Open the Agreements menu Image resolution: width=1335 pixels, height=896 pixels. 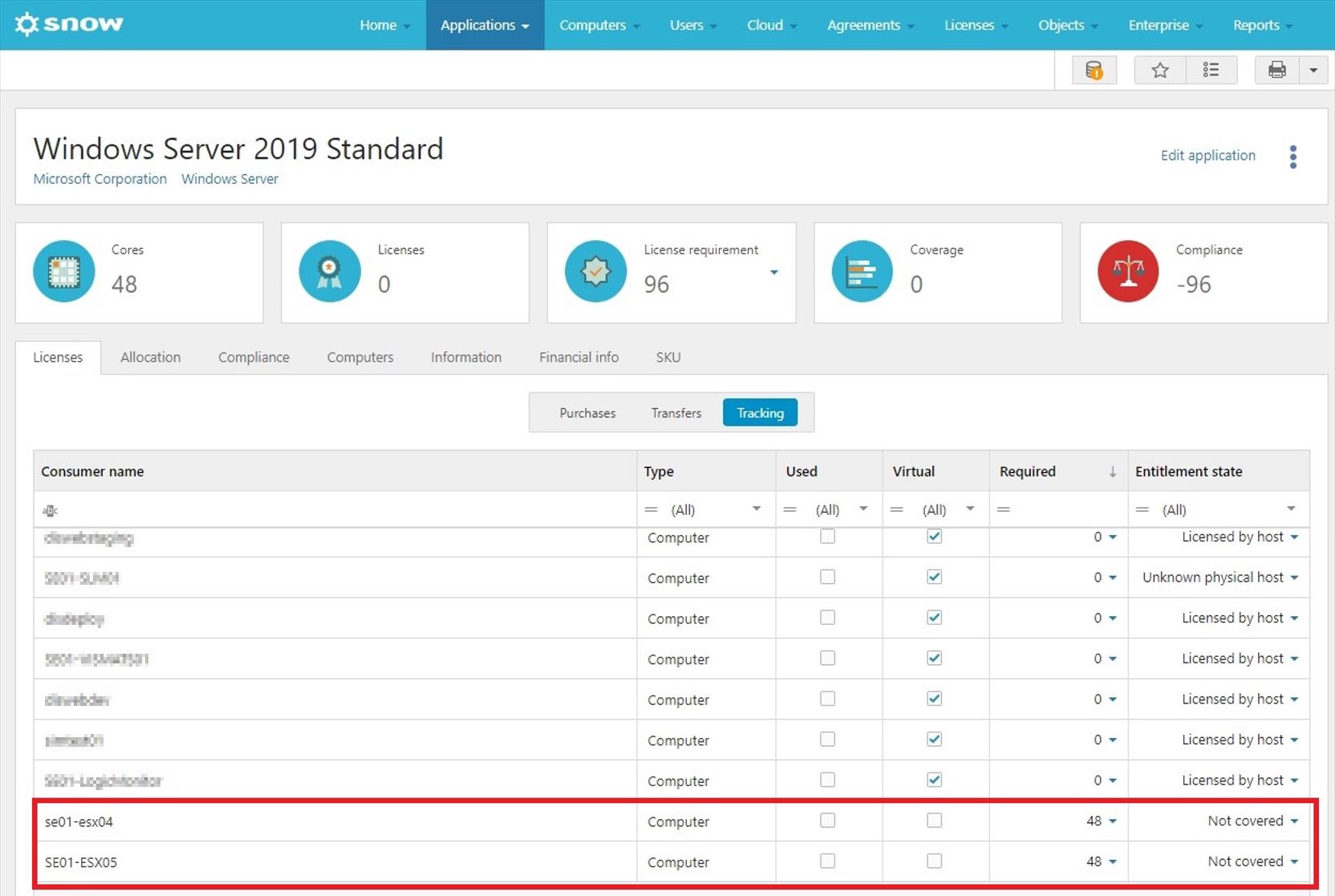(870, 25)
